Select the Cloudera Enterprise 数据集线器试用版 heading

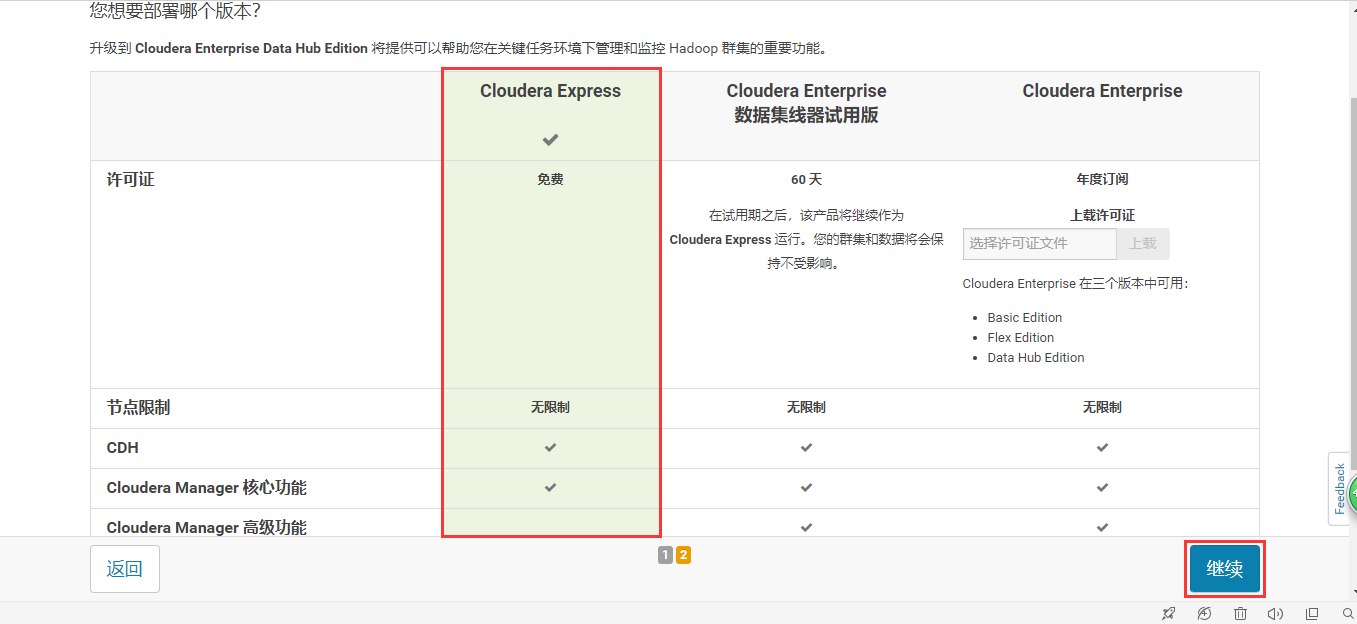pyautogui.click(x=806, y=103)
